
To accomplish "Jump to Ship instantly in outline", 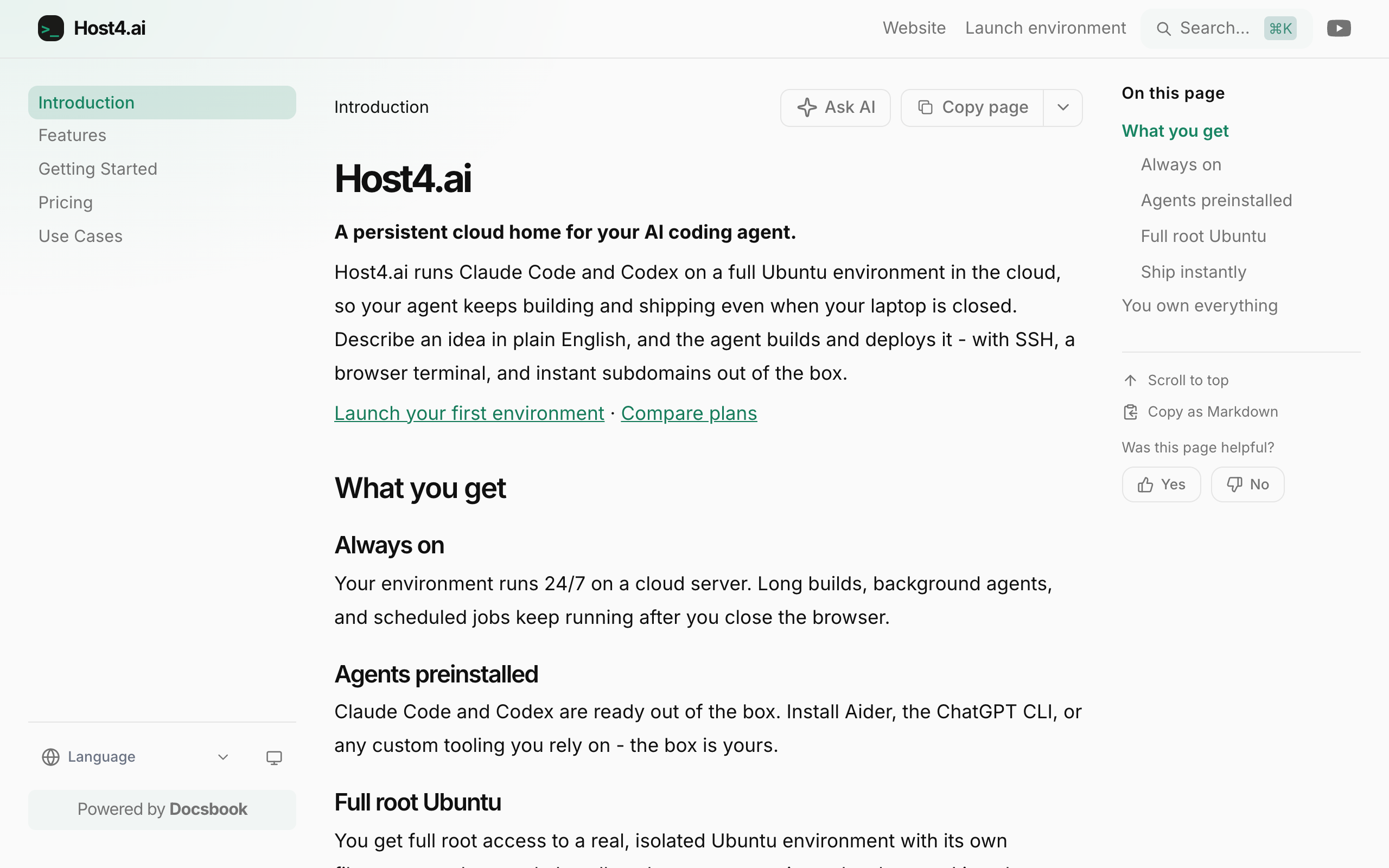I will [1193, 272].
